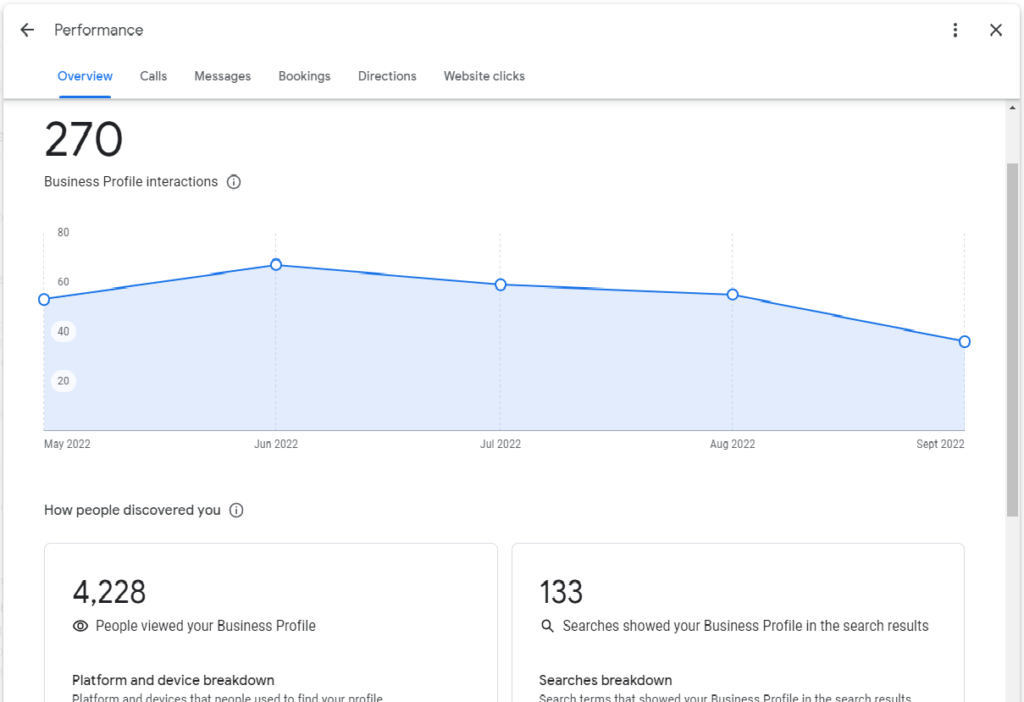Click the Business Profile interactions label
This screenshot has width=1024, height=702.
point(131,182)
